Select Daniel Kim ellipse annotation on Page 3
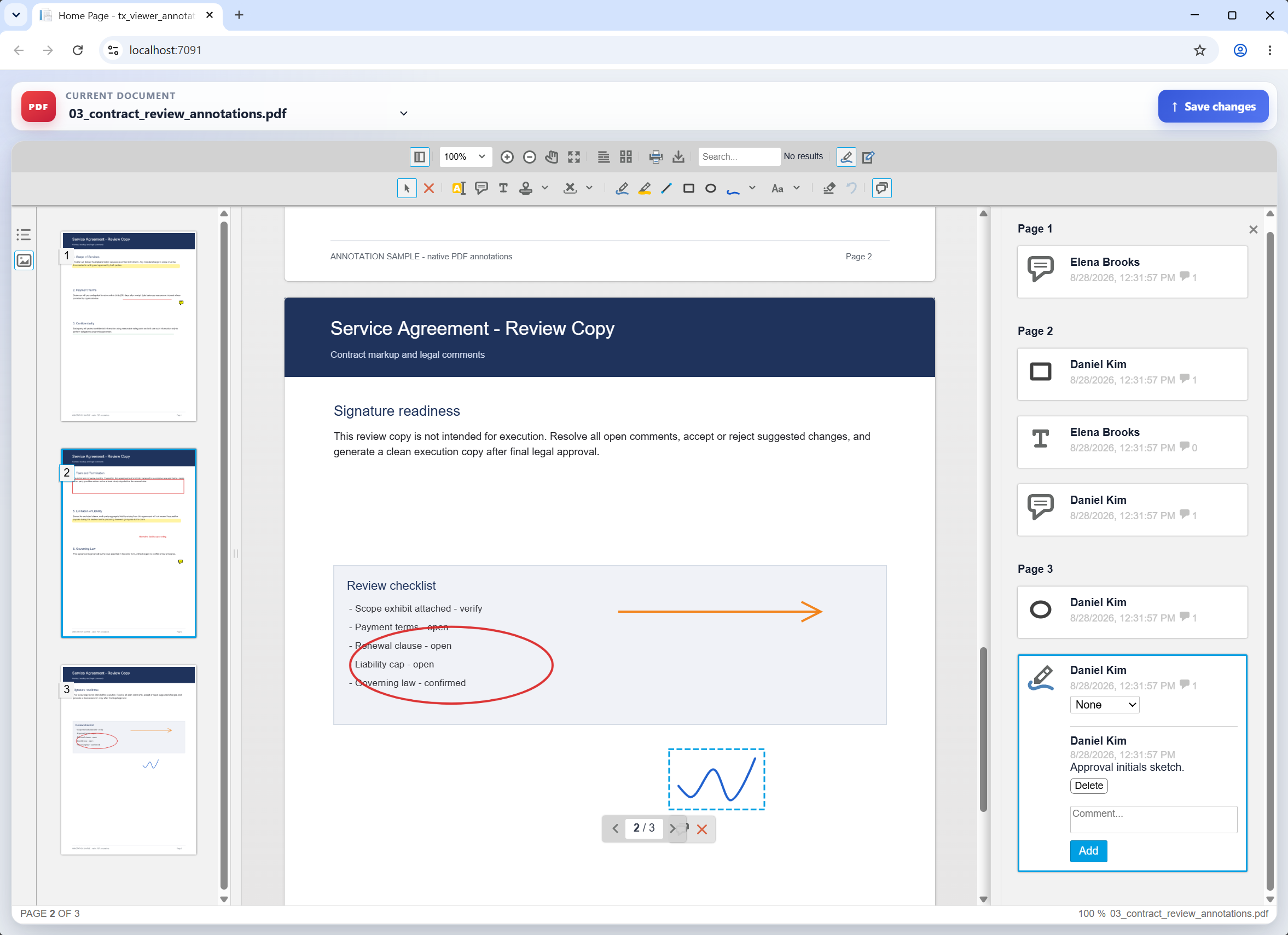This screenshot has height=935, width=1288. [x=1132, y=612]
